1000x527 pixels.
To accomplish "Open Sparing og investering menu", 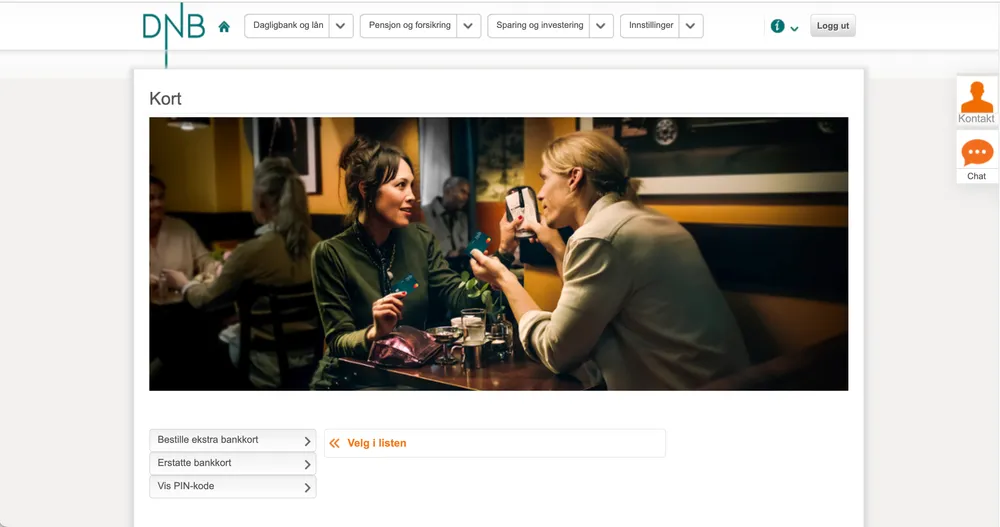I will point(539,26).
